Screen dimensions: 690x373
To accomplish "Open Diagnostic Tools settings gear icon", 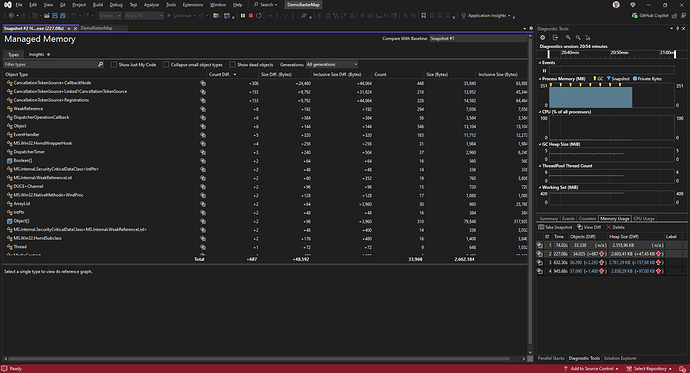I will point(543,38).
